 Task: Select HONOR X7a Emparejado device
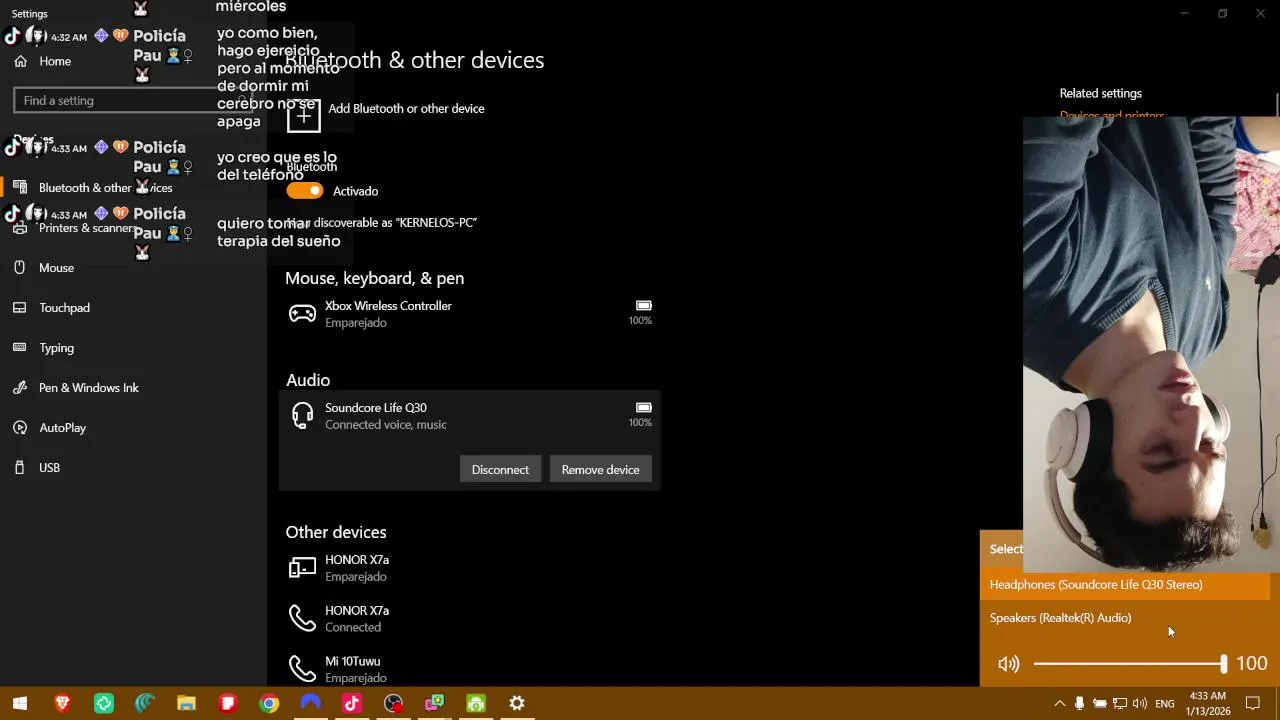470,568
